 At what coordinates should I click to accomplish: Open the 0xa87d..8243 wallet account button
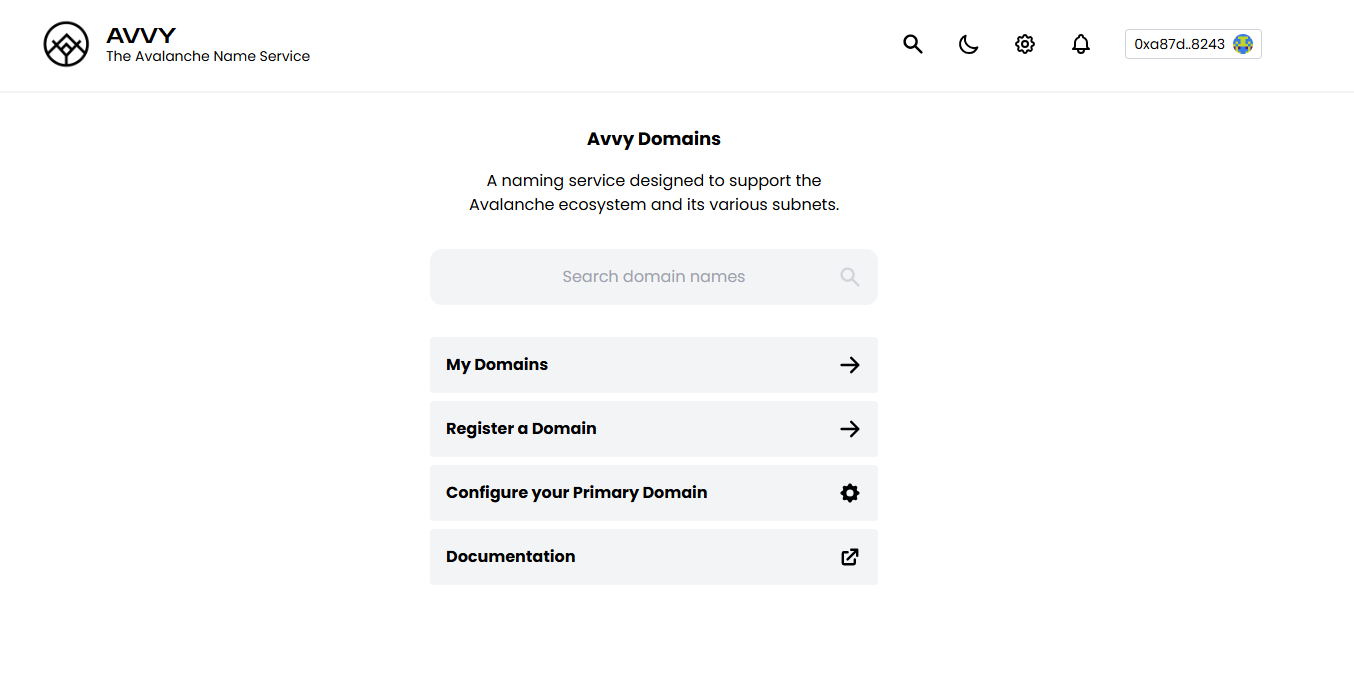pos(1180,44)
